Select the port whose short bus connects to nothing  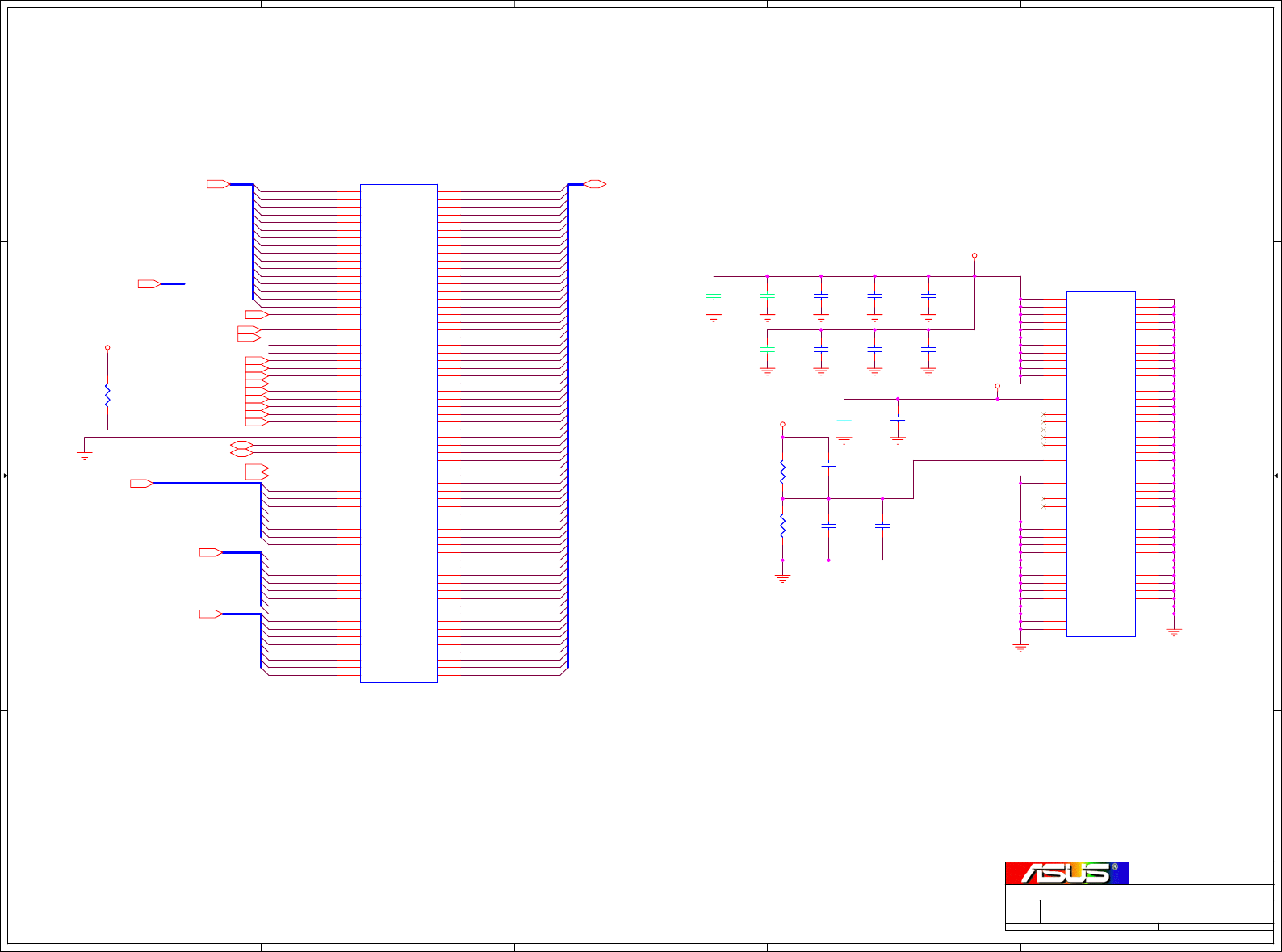tap(149, 284)
